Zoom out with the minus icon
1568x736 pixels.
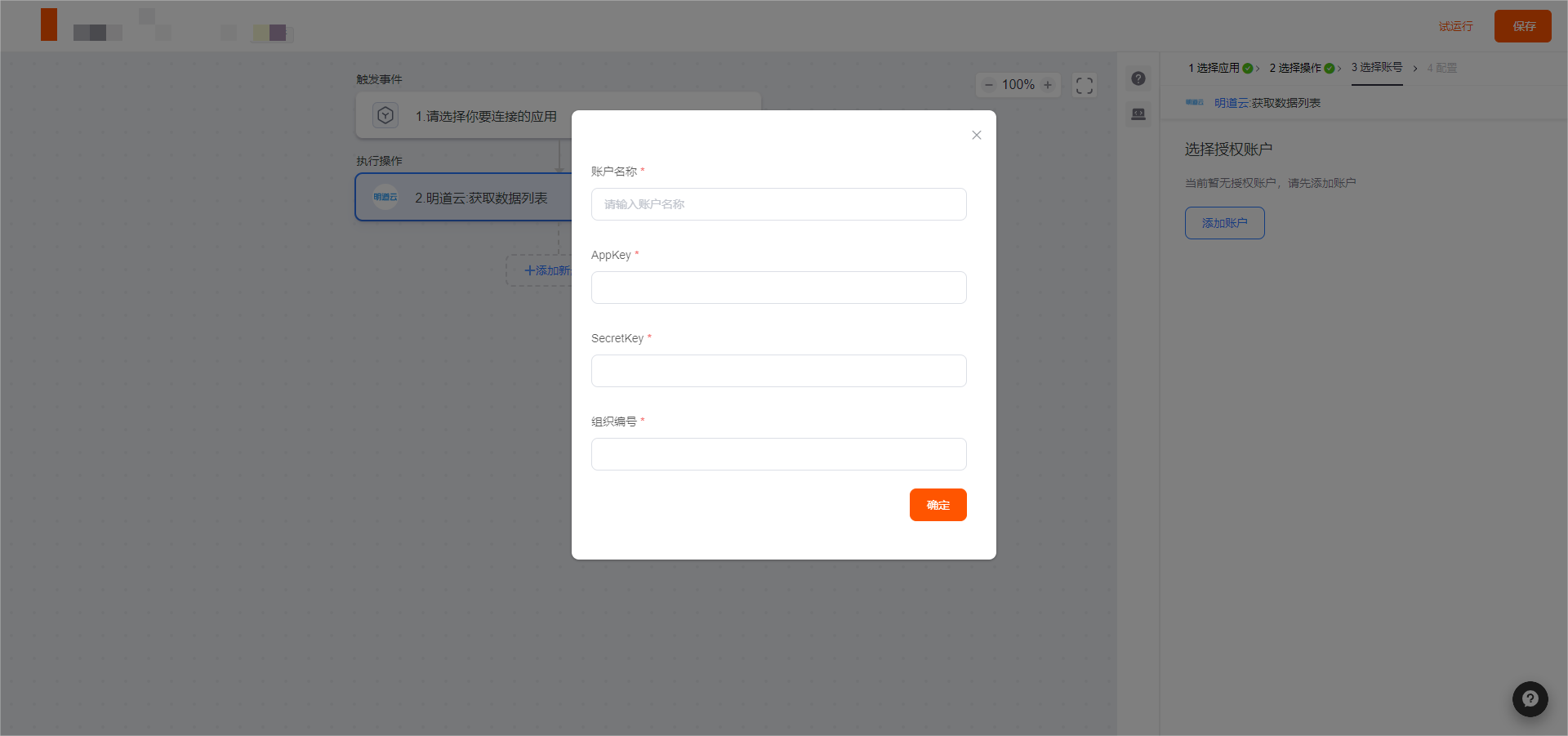(x=989, y=85)
